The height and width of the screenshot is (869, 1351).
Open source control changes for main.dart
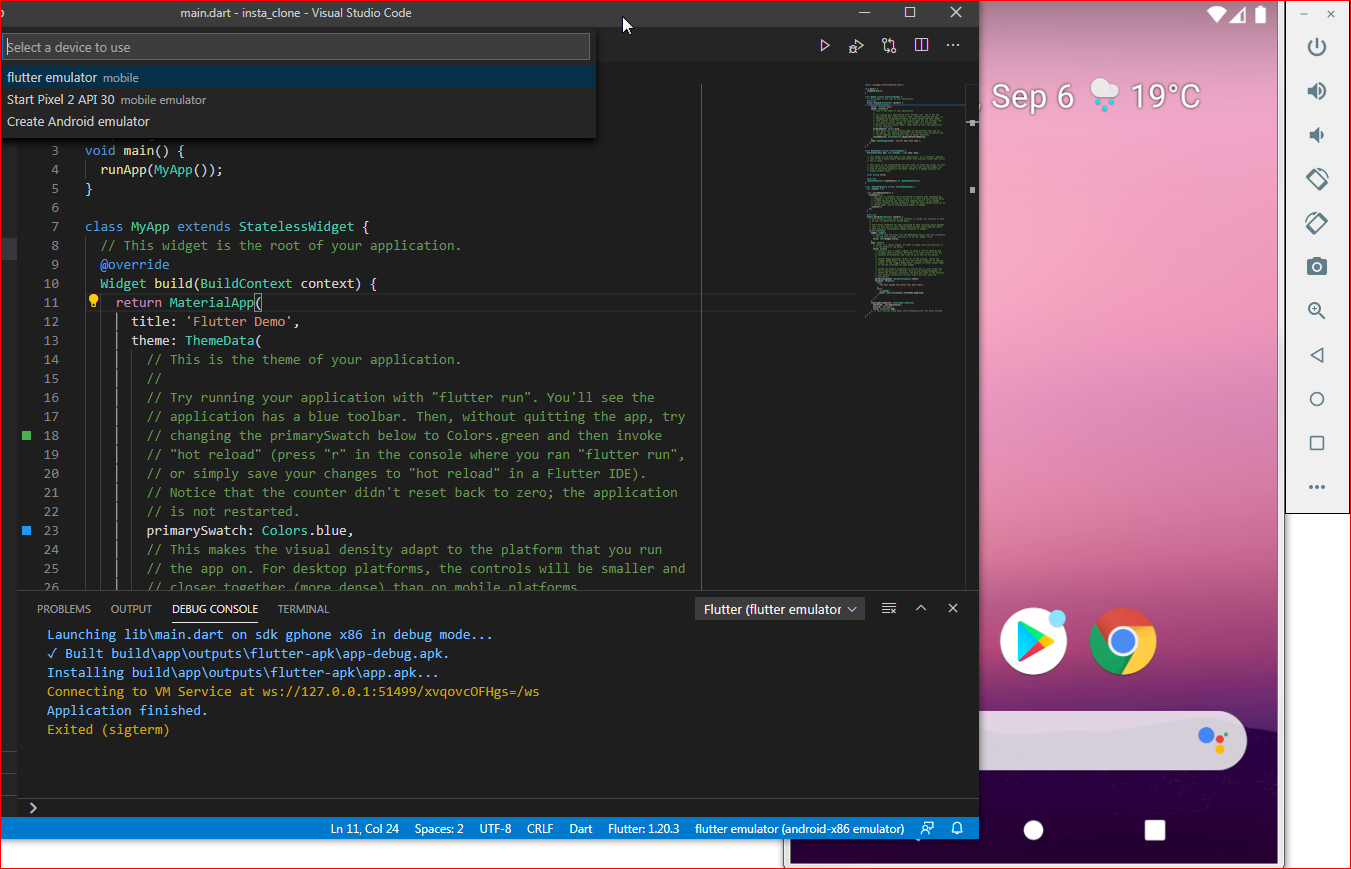click(x=889, y=46)
